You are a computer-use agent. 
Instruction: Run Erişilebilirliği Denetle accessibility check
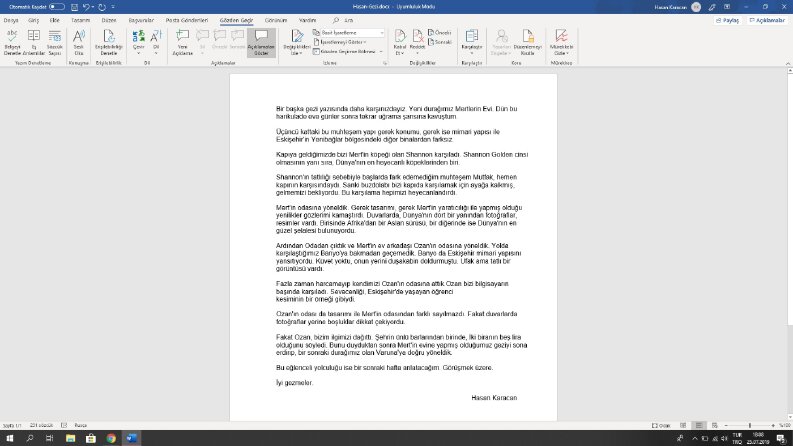(109, 42)
